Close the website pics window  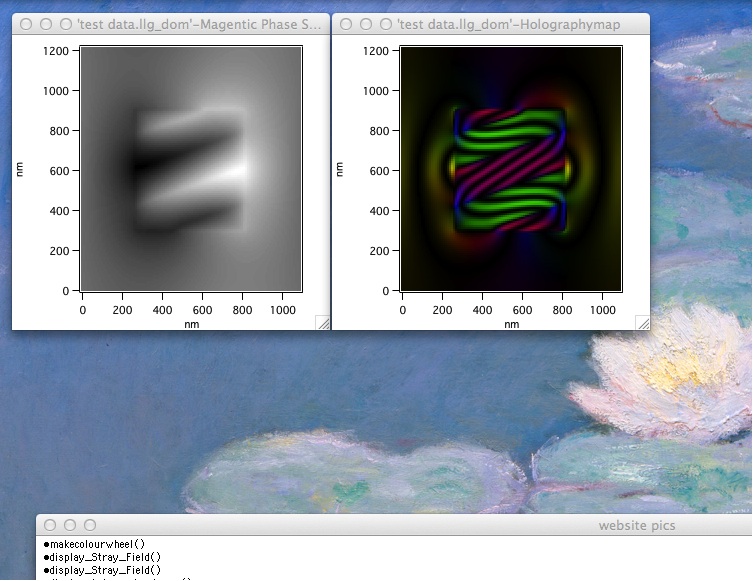50,525
